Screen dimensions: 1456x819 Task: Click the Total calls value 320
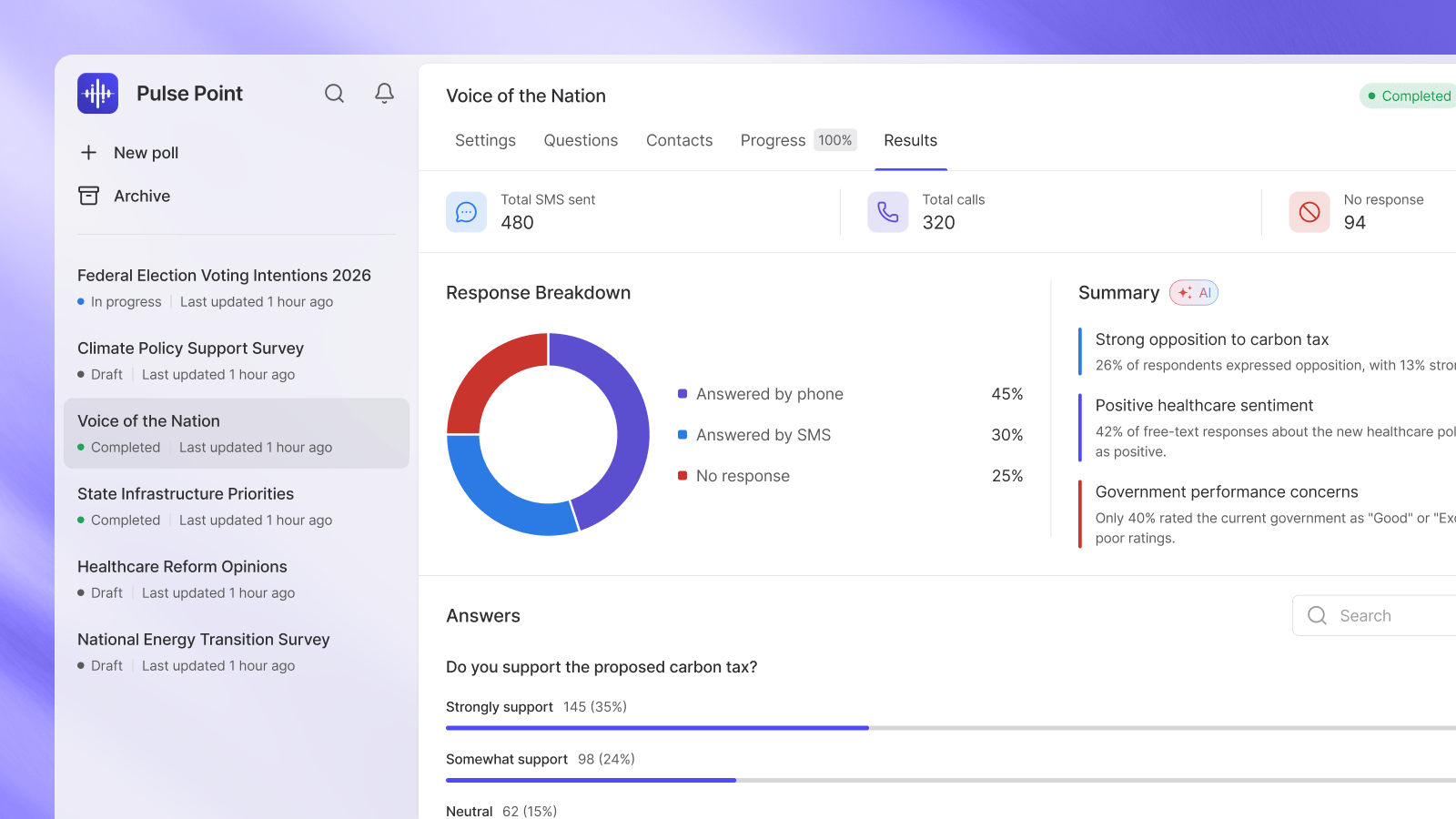(938, 223)
